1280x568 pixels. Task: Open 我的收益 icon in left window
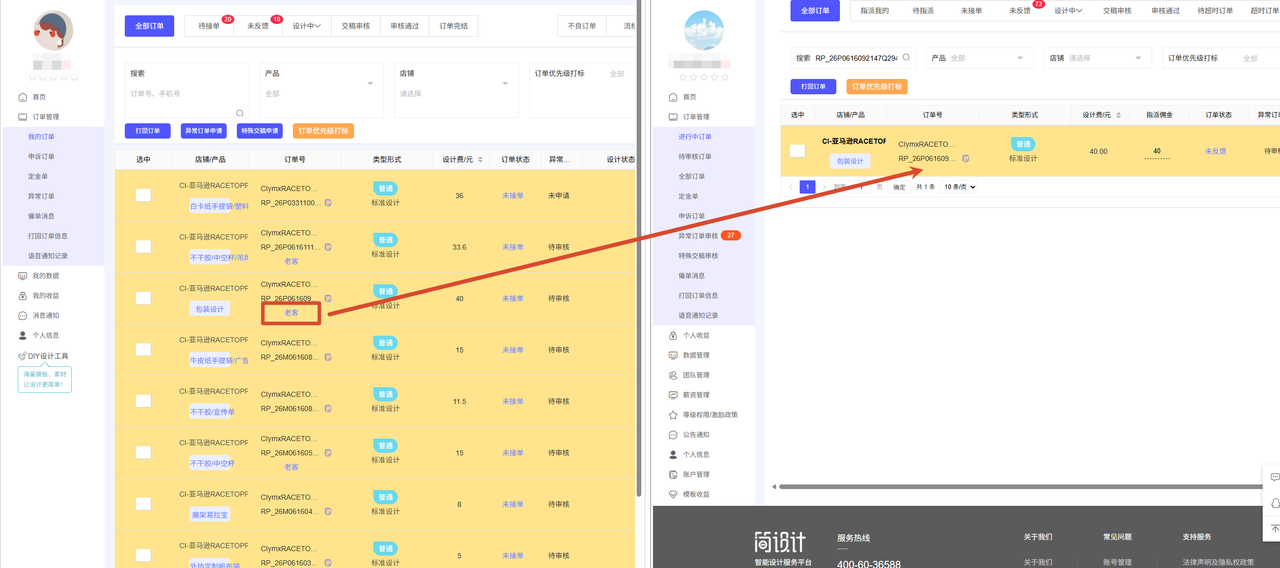[x=23, y=295]
